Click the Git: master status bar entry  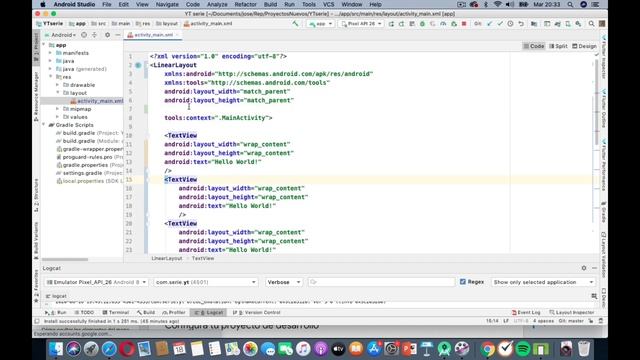tap(571, 321)
